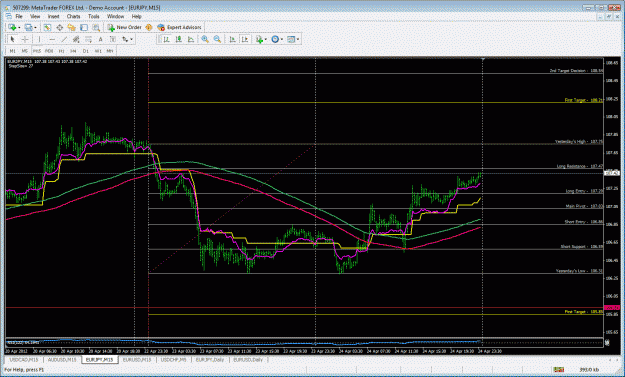Viewport: 625px width, 377px height.
Task: Open the Help menu
Action: tap(136, 16)
